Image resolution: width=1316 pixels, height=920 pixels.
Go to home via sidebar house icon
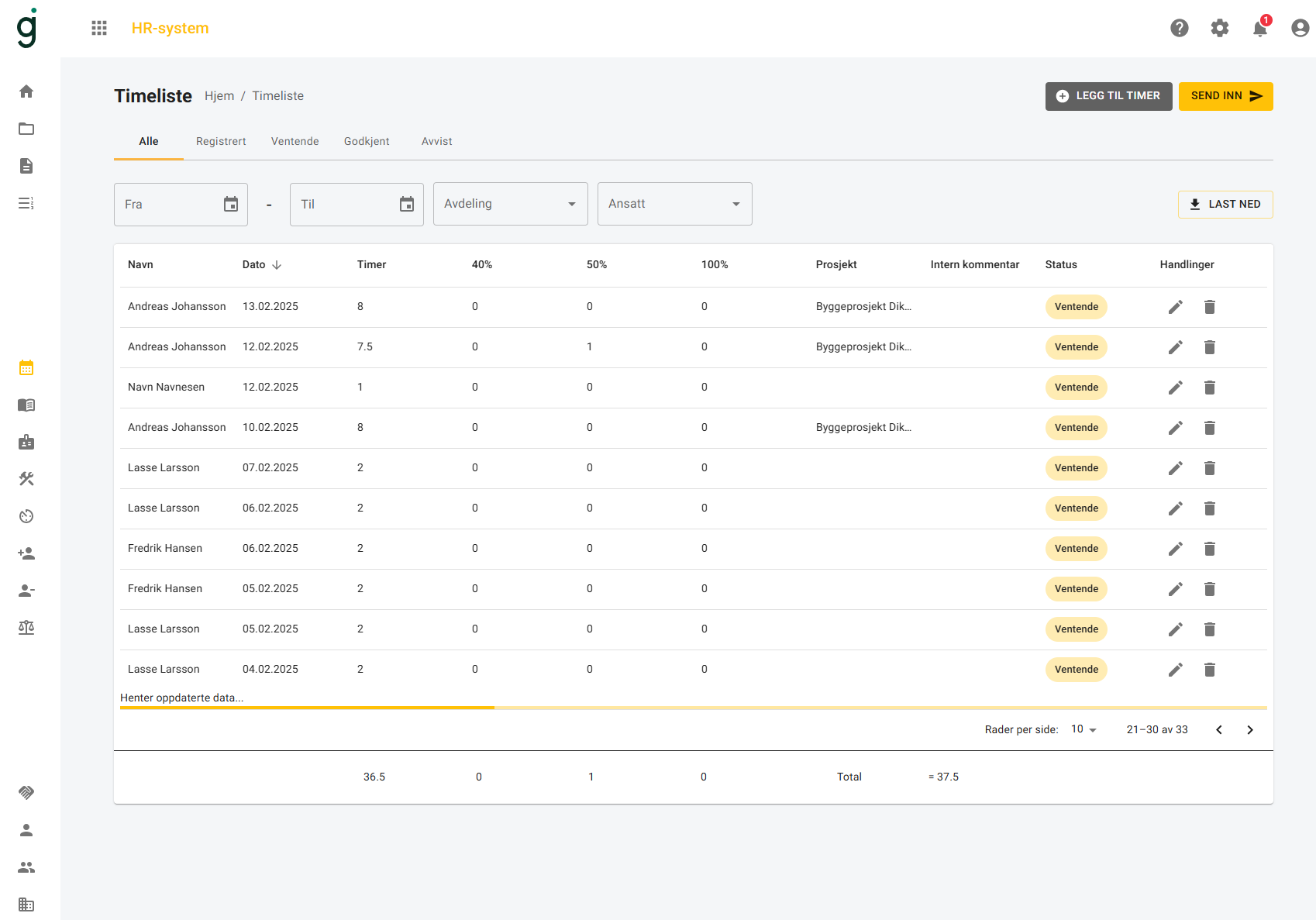pyautogui.click(x=26, y=91)
